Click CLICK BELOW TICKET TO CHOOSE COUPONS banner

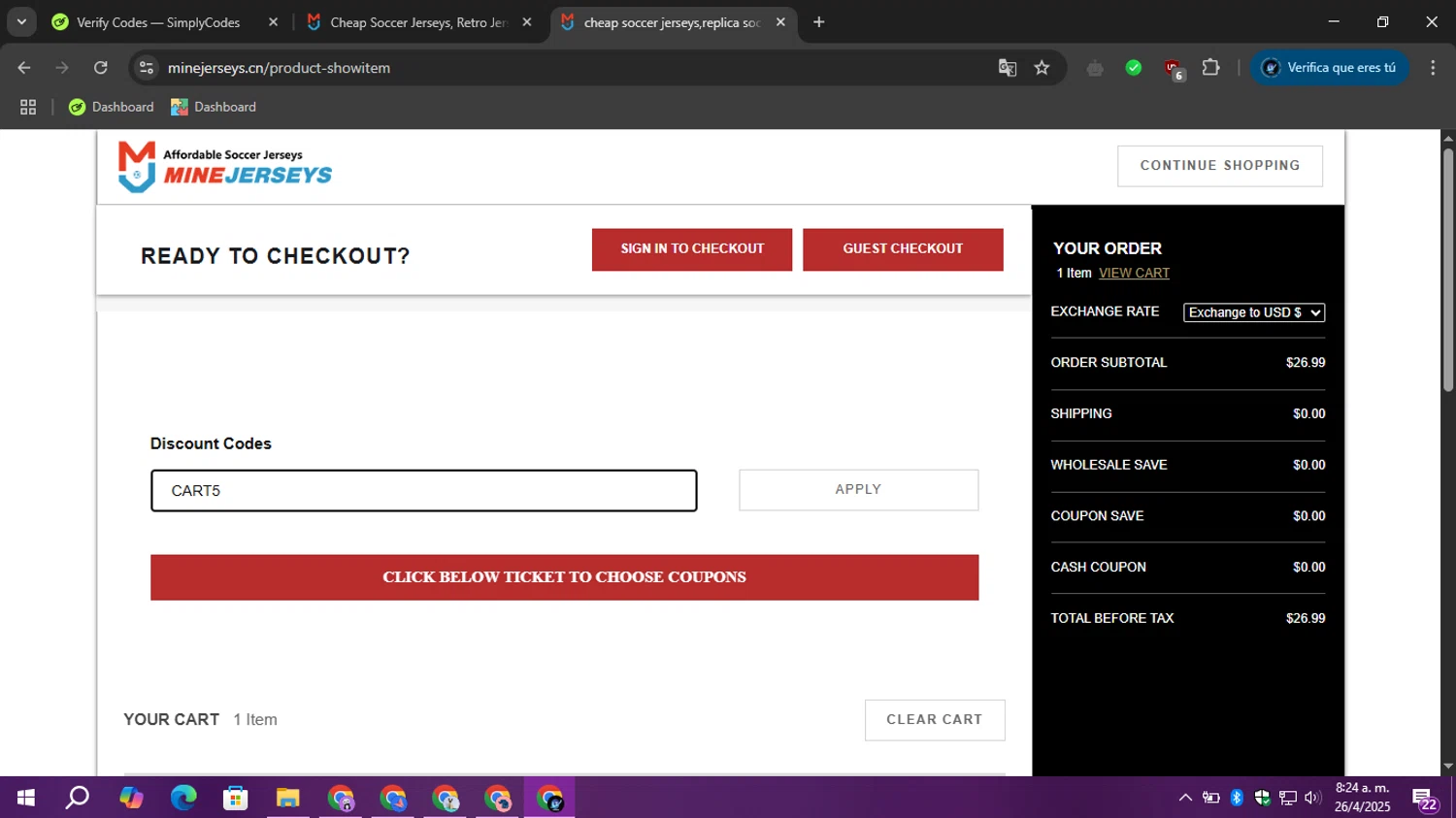click(564, 577)
